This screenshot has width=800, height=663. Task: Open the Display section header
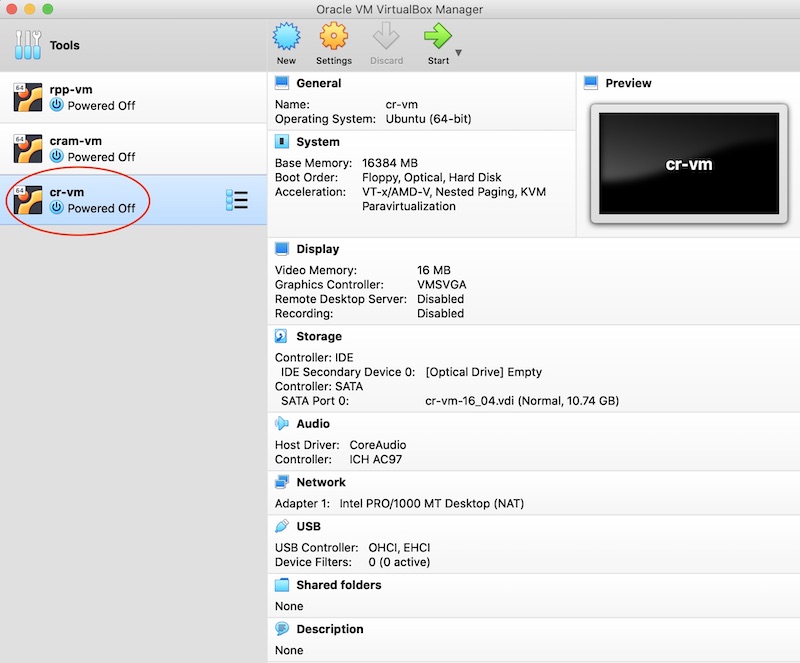pos(317,249)
